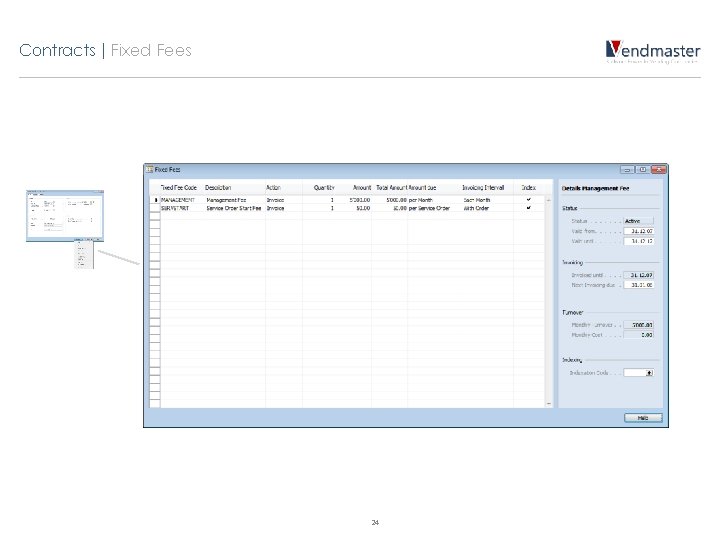The image size is (720, 540).
Task: Click the Monthly Turnover amount field
Action: [638, 325]
